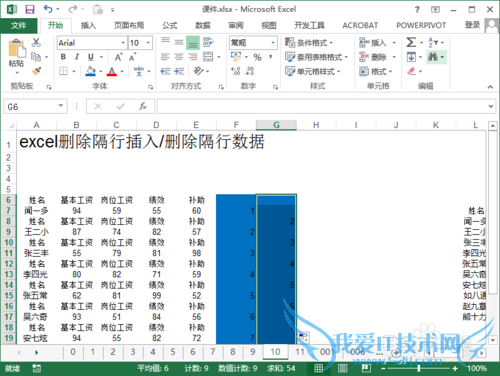Toggle macro recording icon in status bar

click(36, 368)
